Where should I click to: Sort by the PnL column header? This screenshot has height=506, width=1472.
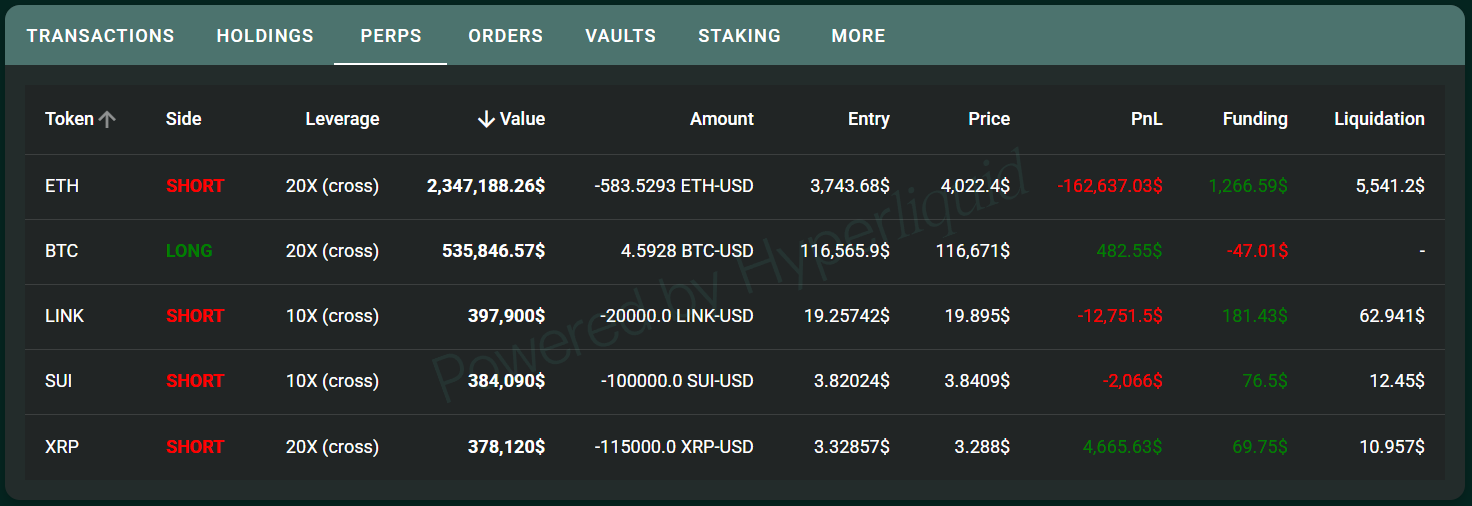click(1147, 119)
